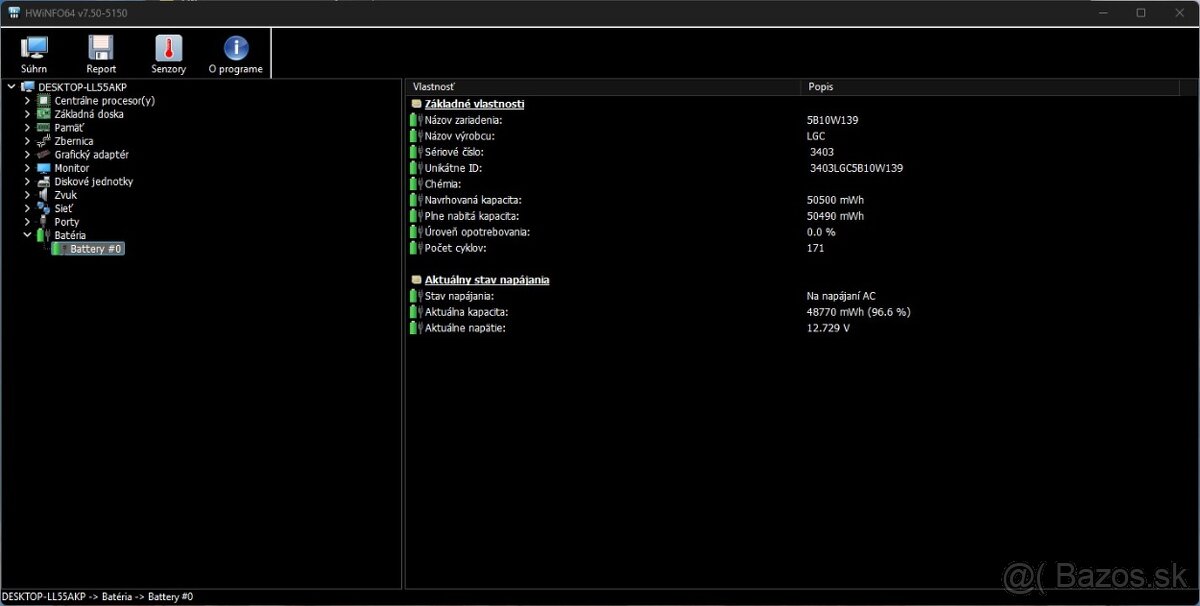Click the disk icon beside Diskové jednotky
The height and width of the screenshot is (606, 1200).
[42, 181]
